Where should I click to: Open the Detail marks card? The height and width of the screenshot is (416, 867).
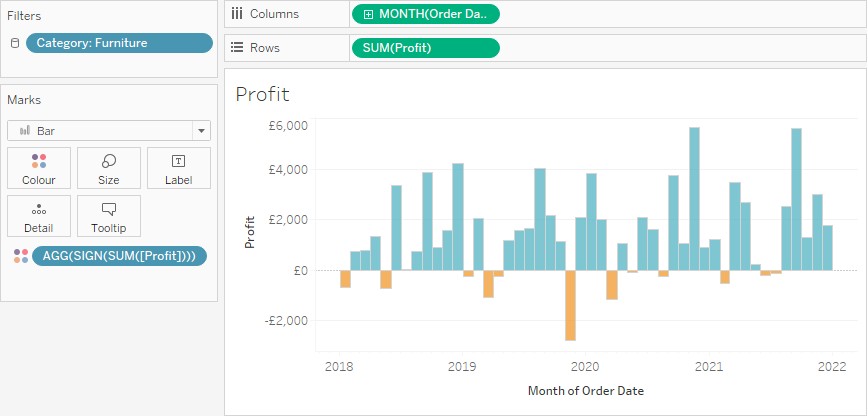point(38,216)
